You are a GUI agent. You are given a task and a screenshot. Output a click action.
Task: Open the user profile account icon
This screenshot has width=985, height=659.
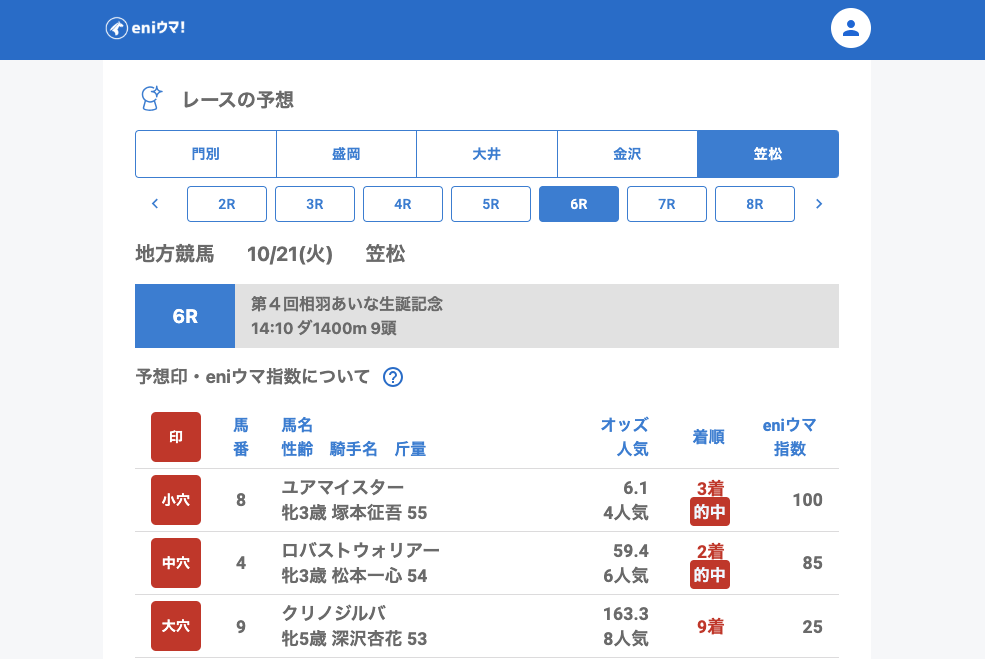pos(851,28)
